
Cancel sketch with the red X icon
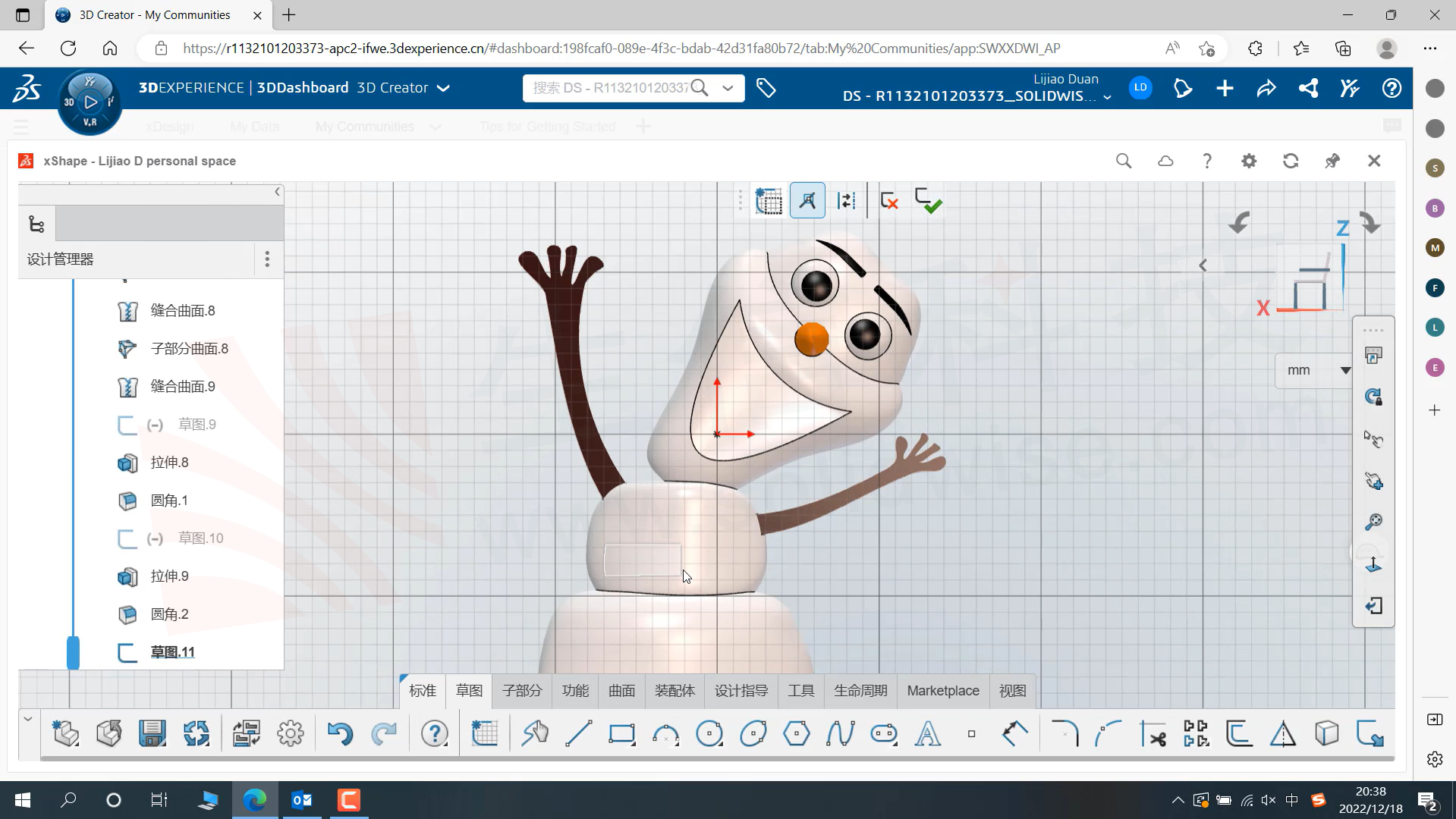pos(888,201)
